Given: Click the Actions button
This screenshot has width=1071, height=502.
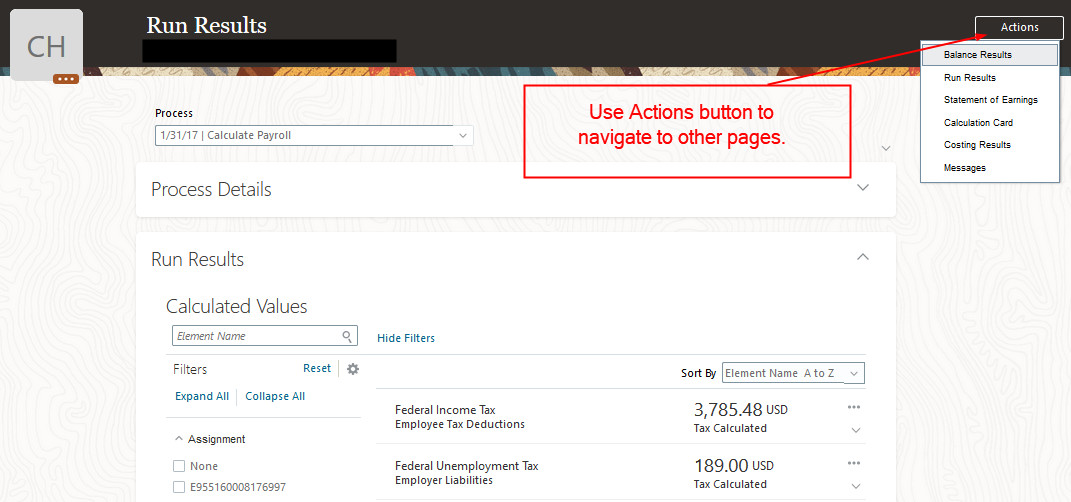Looking at the screenshot, I should (x=1019, y=28).
